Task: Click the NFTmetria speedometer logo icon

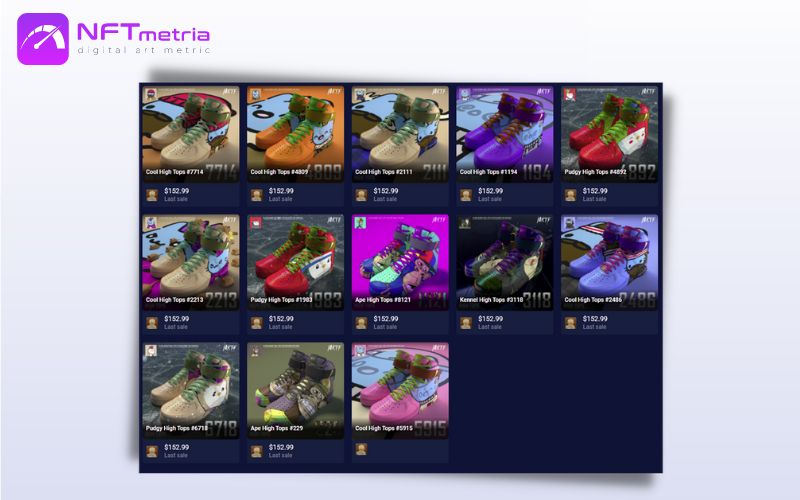Action: pyautogui.click(x=43, y=39)
